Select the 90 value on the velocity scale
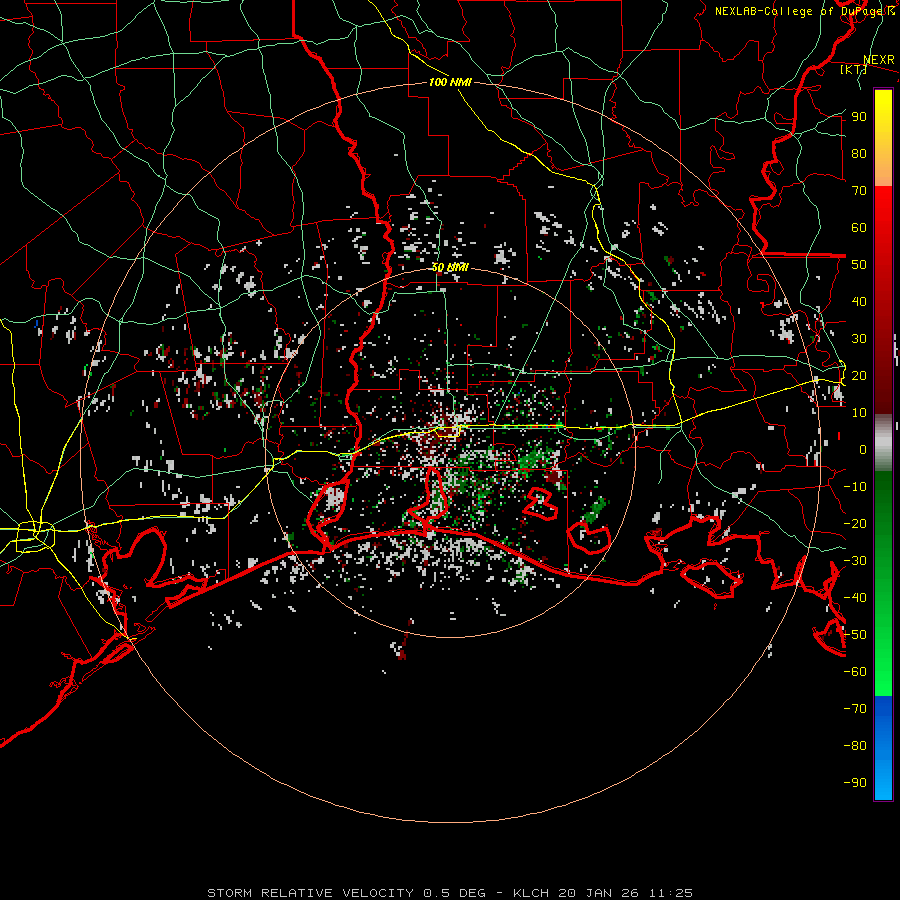900x900 pixels. [859, 117]
